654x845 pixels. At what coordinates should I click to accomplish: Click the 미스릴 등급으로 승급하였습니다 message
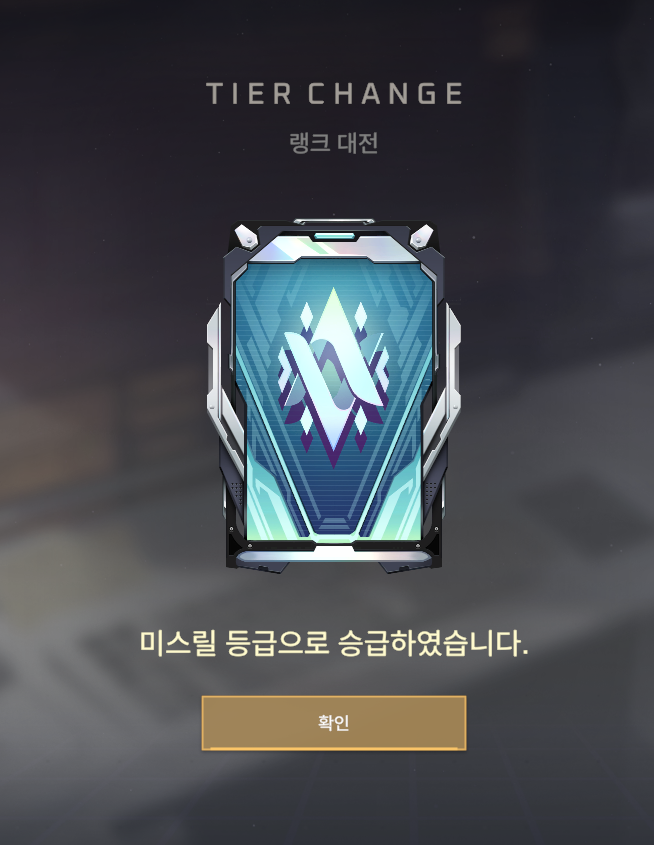click(x=333, y=643)
